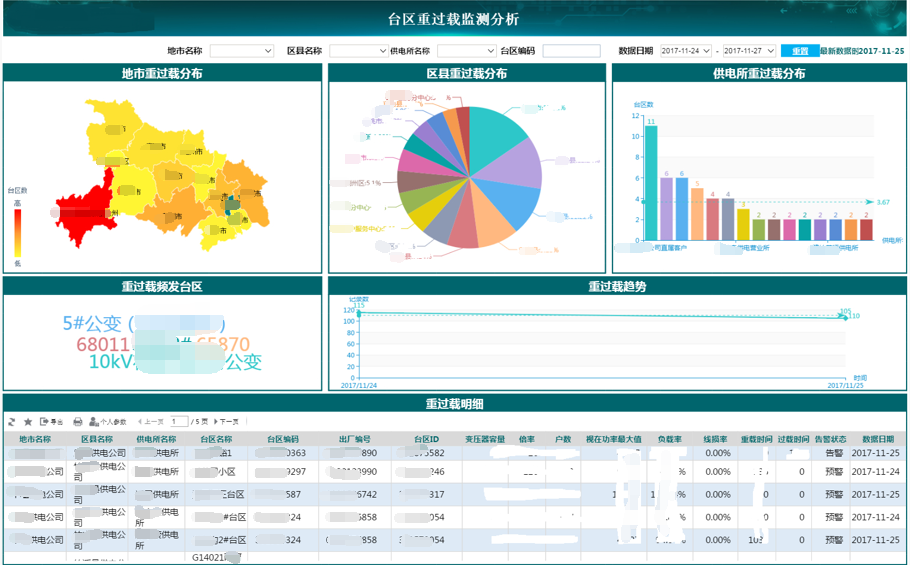Click the 重置 reset button
The height and width of the screenshot is (565, 910).
pyautogui.click(x=798, y=51)
